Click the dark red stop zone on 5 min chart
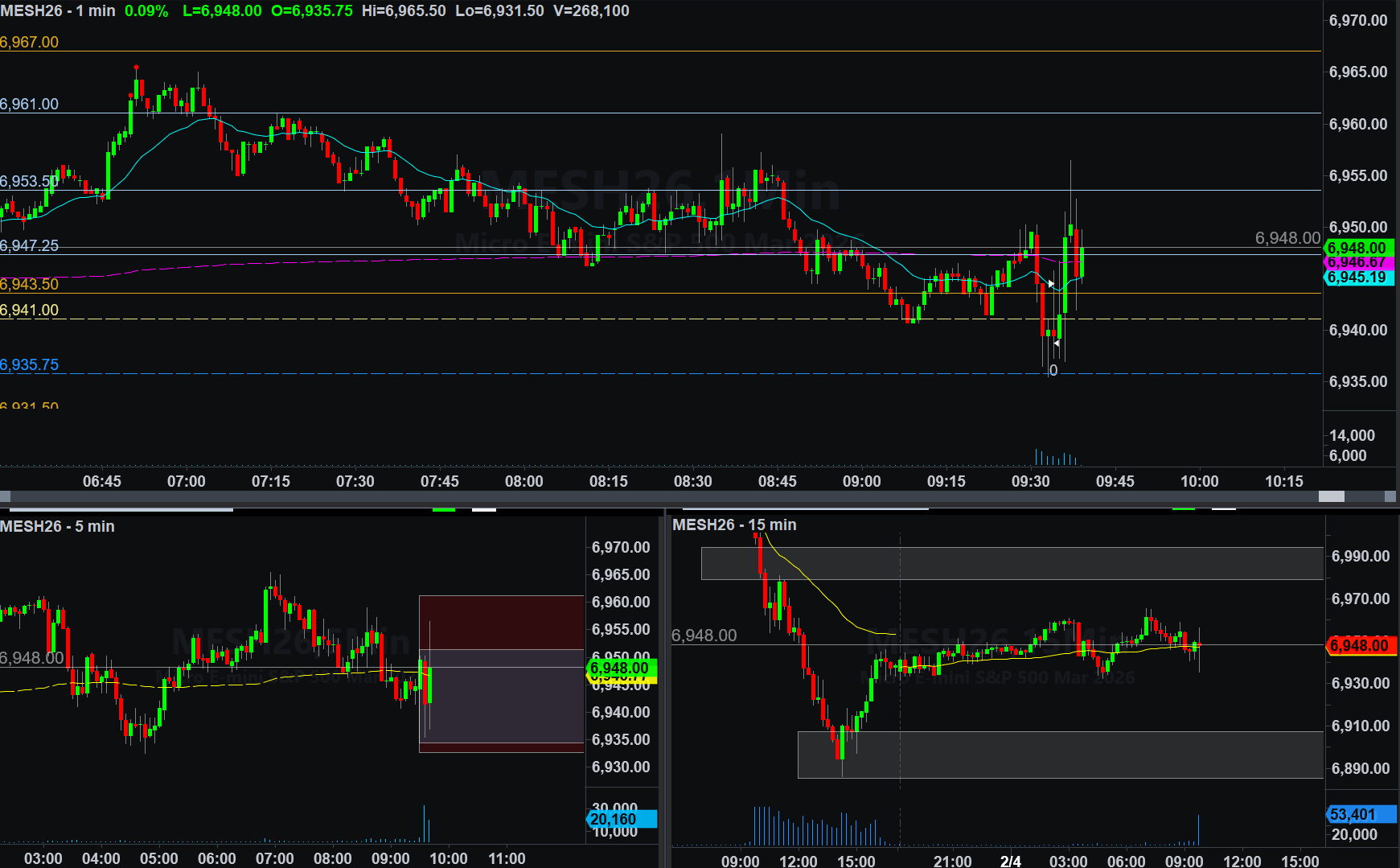1400x868 pixels. 501,622
